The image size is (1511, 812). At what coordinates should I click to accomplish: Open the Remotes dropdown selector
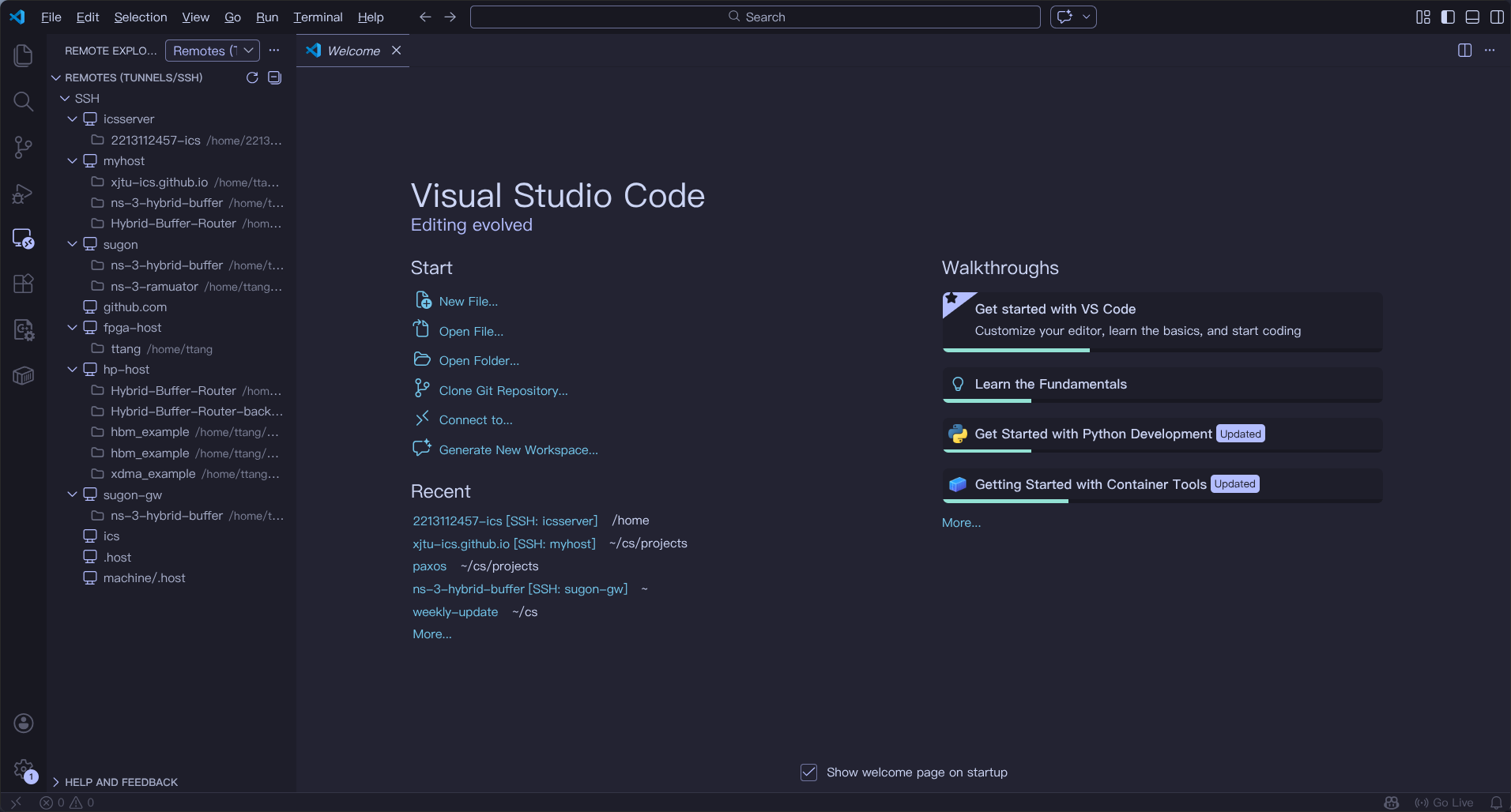pyautogui.click(x=212, y=51)
